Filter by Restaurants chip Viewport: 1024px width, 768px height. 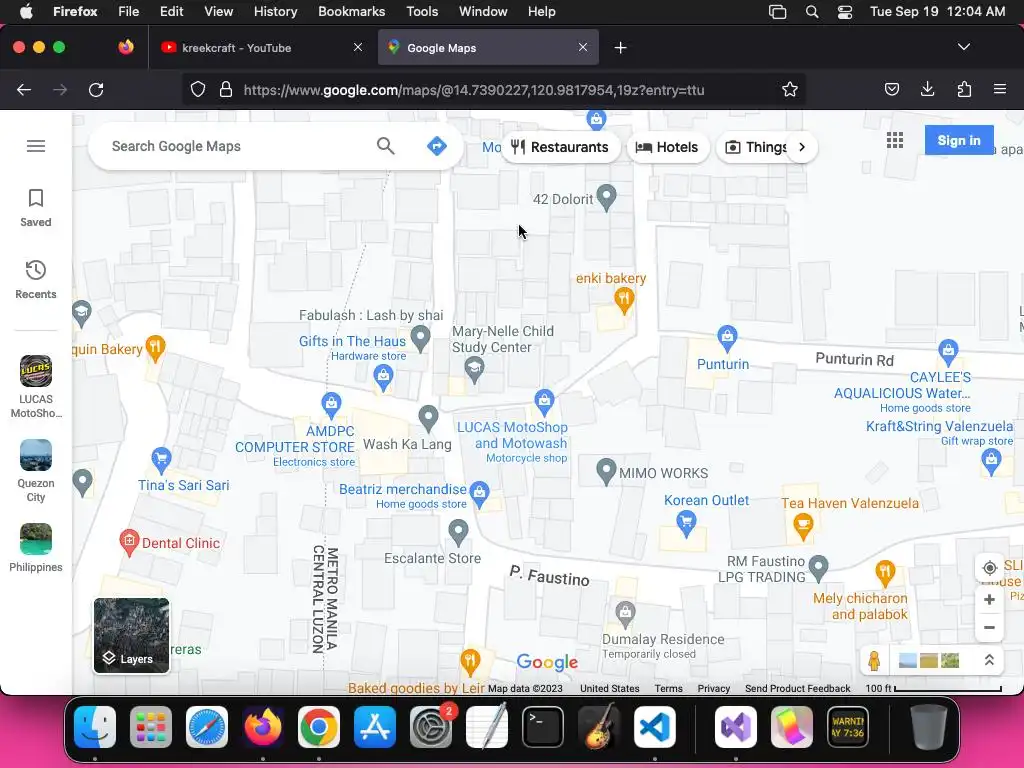(560, 147)
